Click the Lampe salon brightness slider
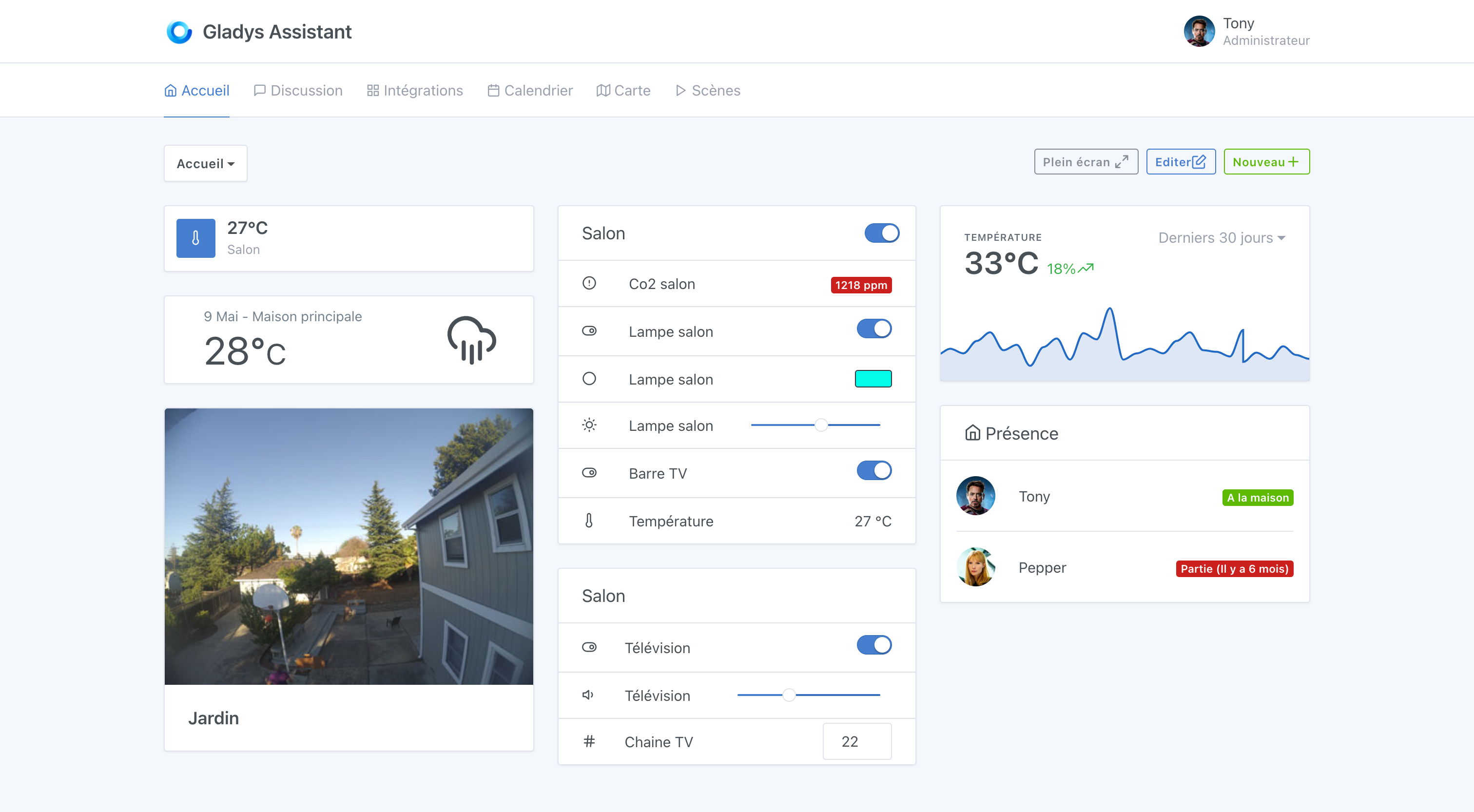1474x812 pixels. 815,425
